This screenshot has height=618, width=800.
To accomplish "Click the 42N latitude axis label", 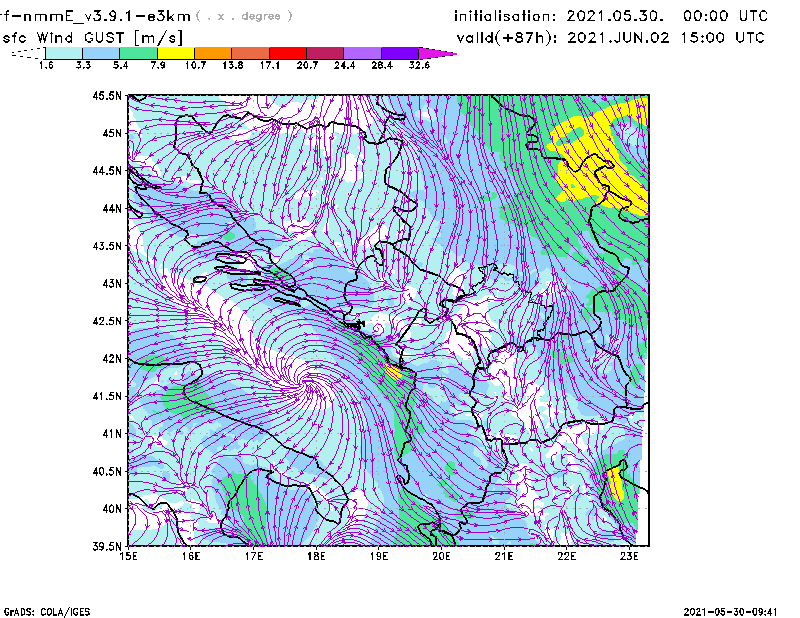I will (110, 358).
